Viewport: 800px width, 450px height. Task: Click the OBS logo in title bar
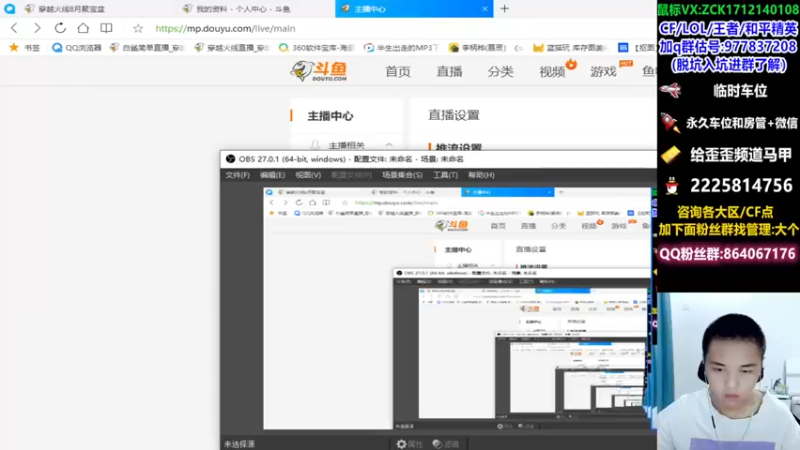231,159
